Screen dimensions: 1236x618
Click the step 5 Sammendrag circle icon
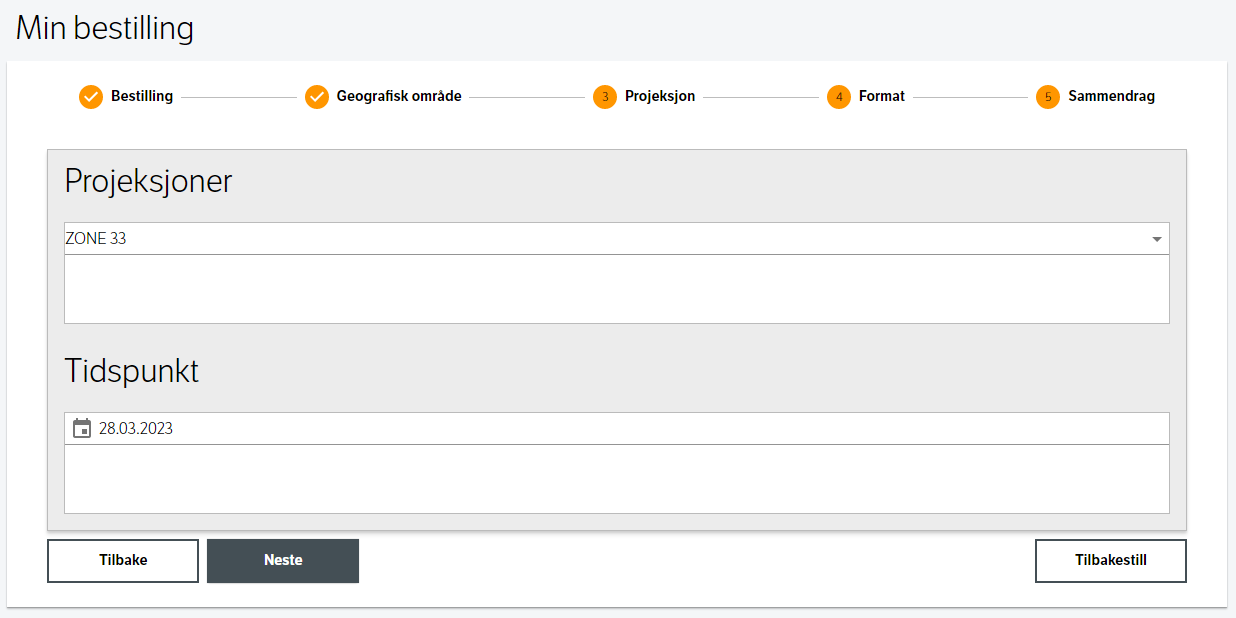point(1048,97)
